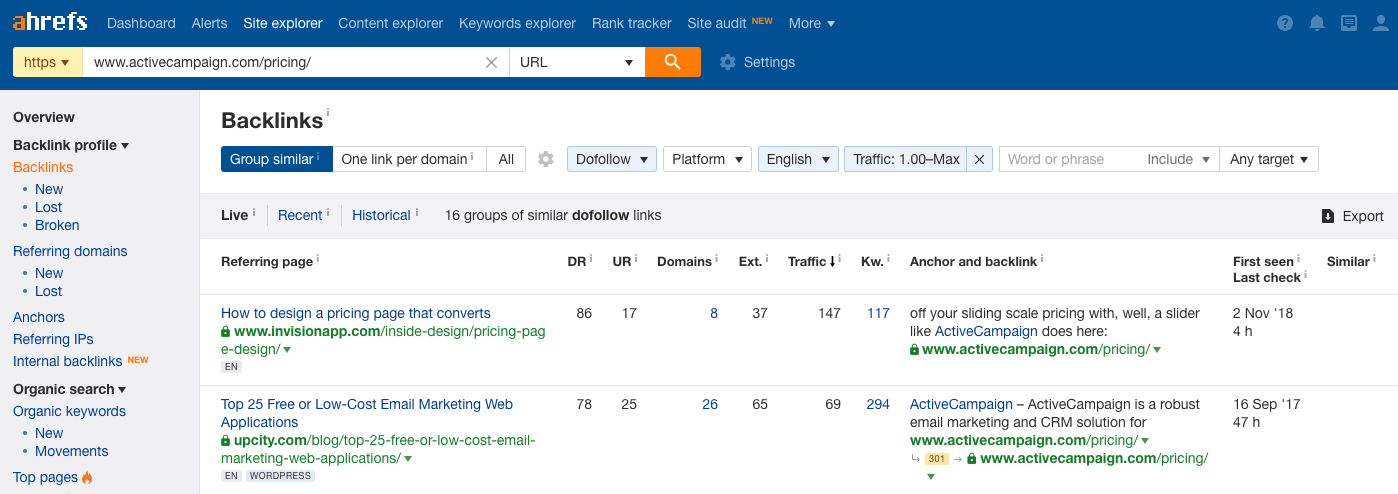Switch to the Historical tab

(381, 215)
